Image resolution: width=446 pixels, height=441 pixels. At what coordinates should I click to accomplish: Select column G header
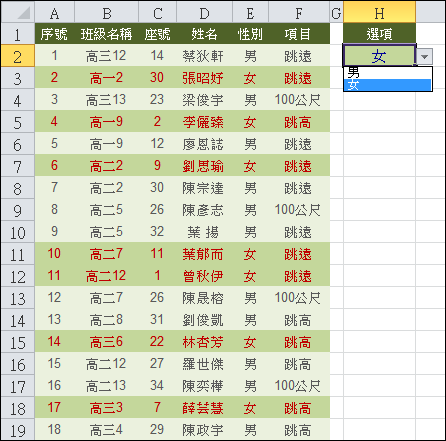(336, 13)
